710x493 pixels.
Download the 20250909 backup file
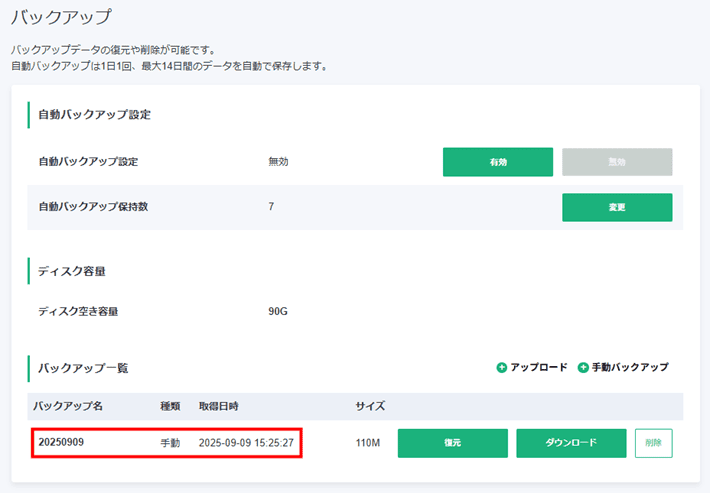point(571,443)
